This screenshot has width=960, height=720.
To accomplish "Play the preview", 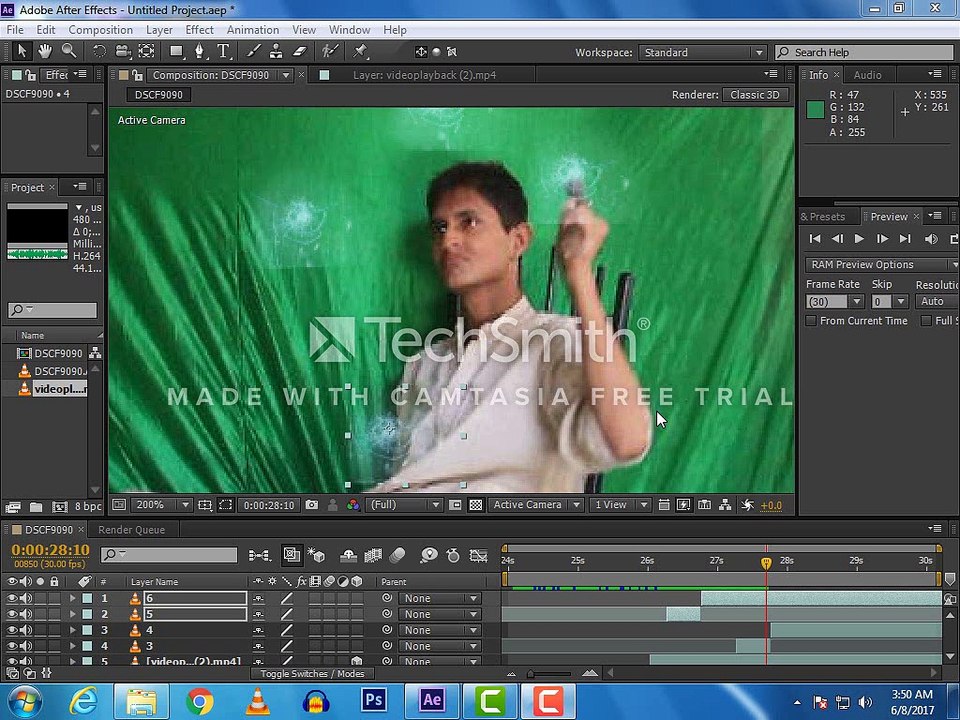I will (859, 239).
